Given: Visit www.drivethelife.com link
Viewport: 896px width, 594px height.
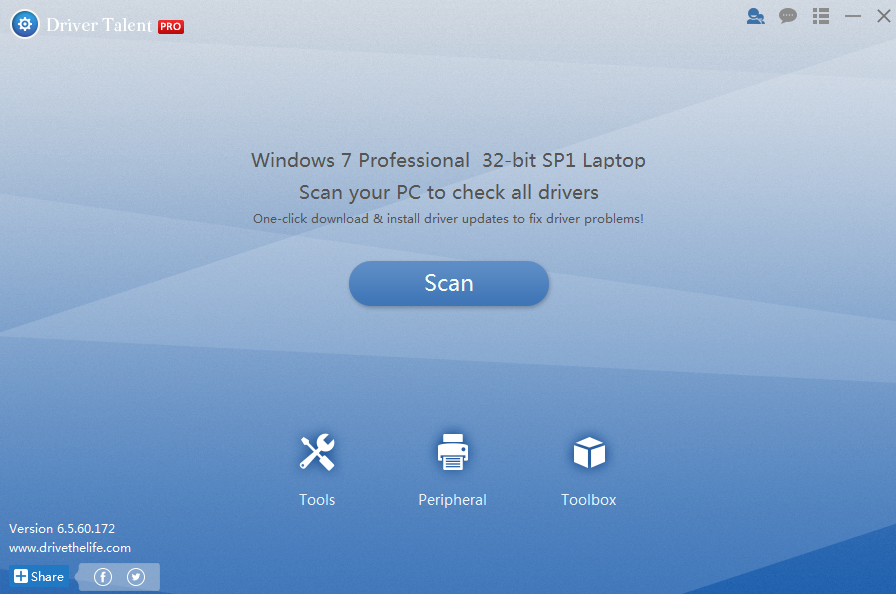Looking at the screenshot, I should tap(70, 548).
